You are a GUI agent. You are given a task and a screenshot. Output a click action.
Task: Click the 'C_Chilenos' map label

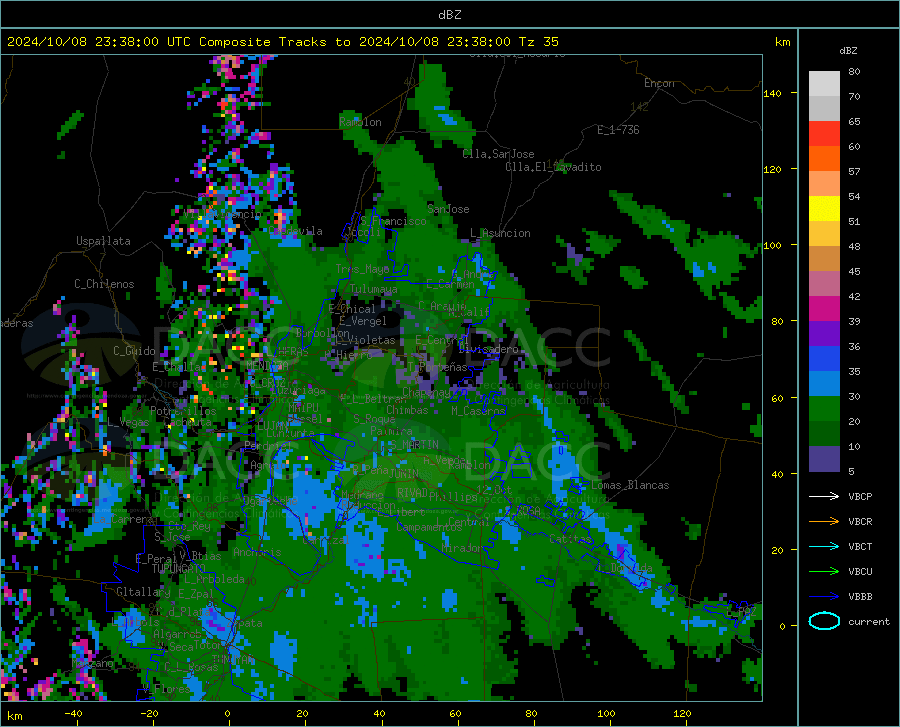(x=104, y=284)
